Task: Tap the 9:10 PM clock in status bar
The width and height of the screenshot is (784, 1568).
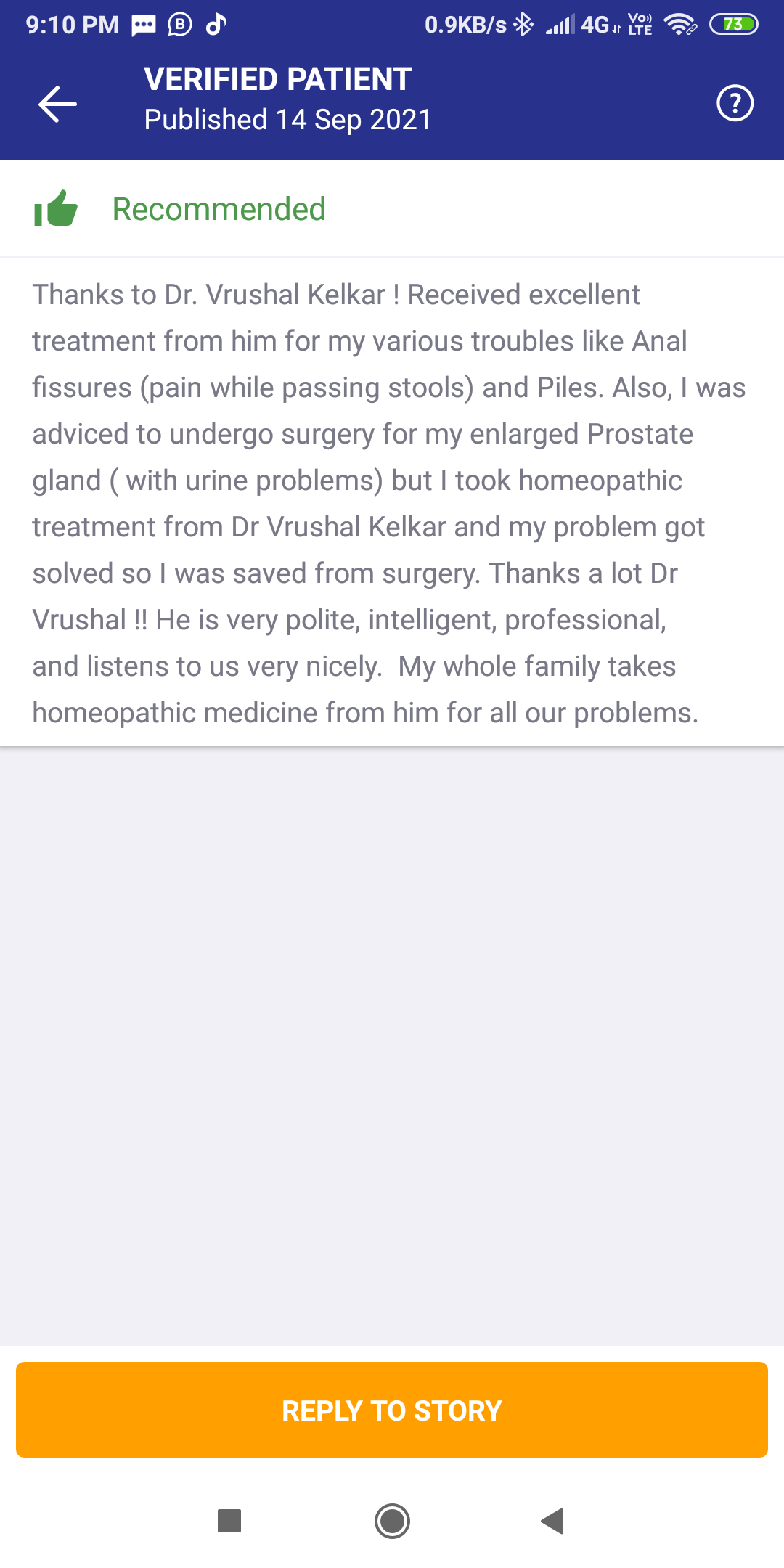Action: click(73, 25)
